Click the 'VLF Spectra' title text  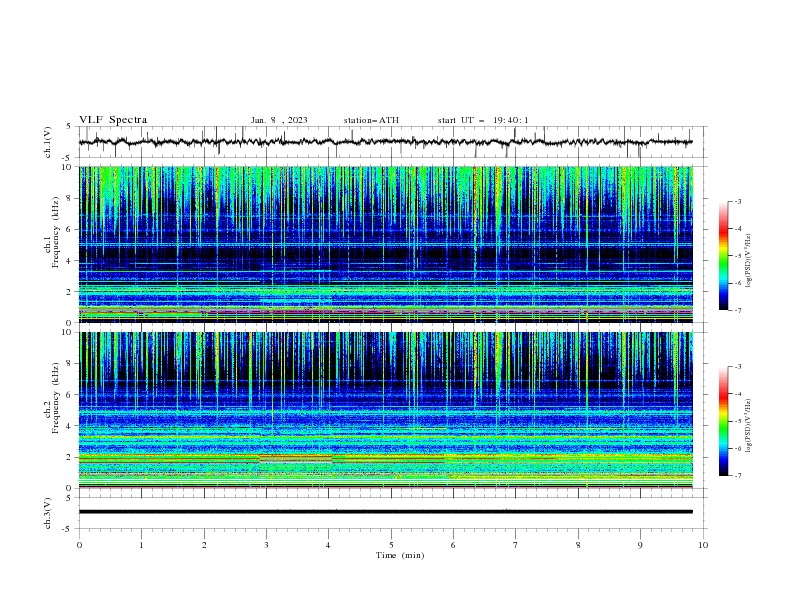pos(113,120)
